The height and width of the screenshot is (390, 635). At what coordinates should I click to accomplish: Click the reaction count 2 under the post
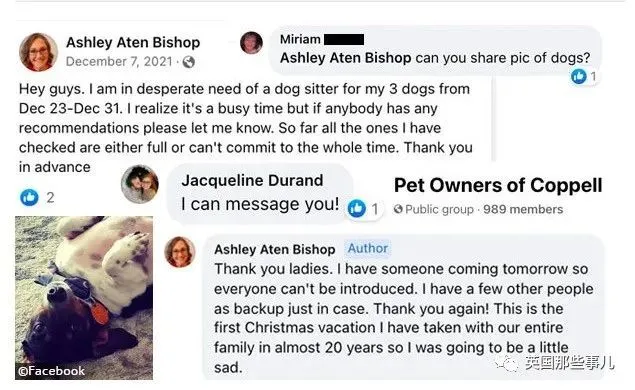[x=50, y=198]
